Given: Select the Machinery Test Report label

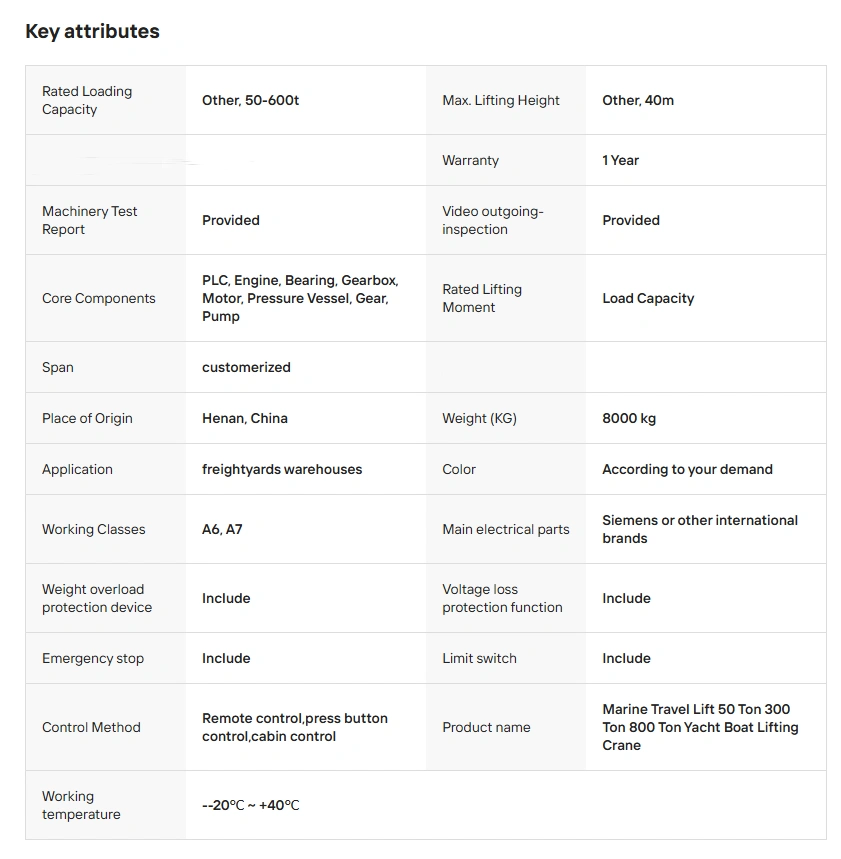Looking at the screenshot, I should pos(90,220).
